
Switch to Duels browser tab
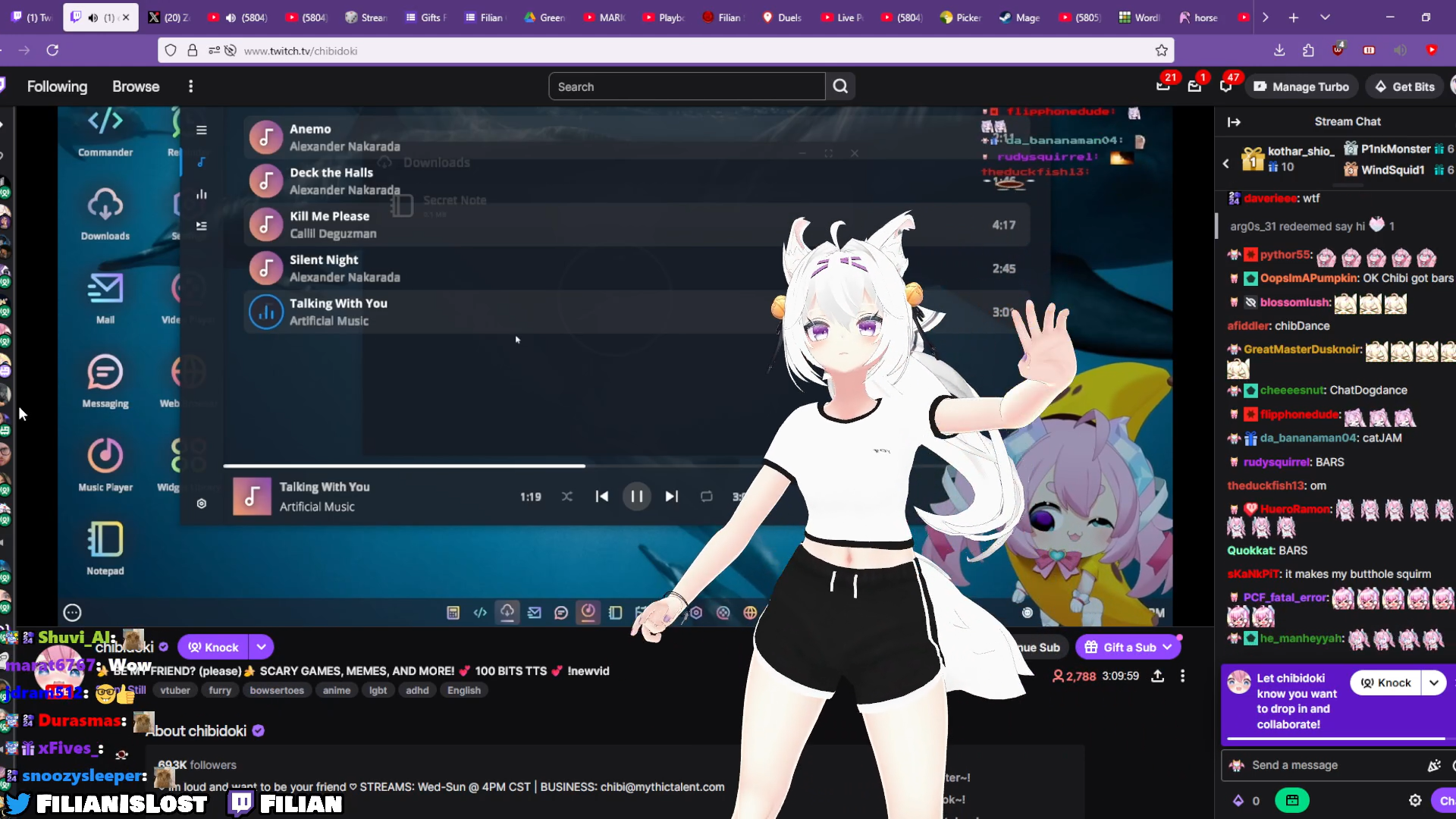pos(782,17)
